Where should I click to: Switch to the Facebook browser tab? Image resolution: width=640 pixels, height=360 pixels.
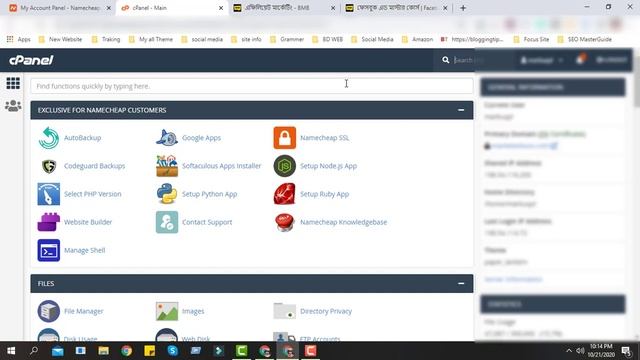tap(397, 8)
